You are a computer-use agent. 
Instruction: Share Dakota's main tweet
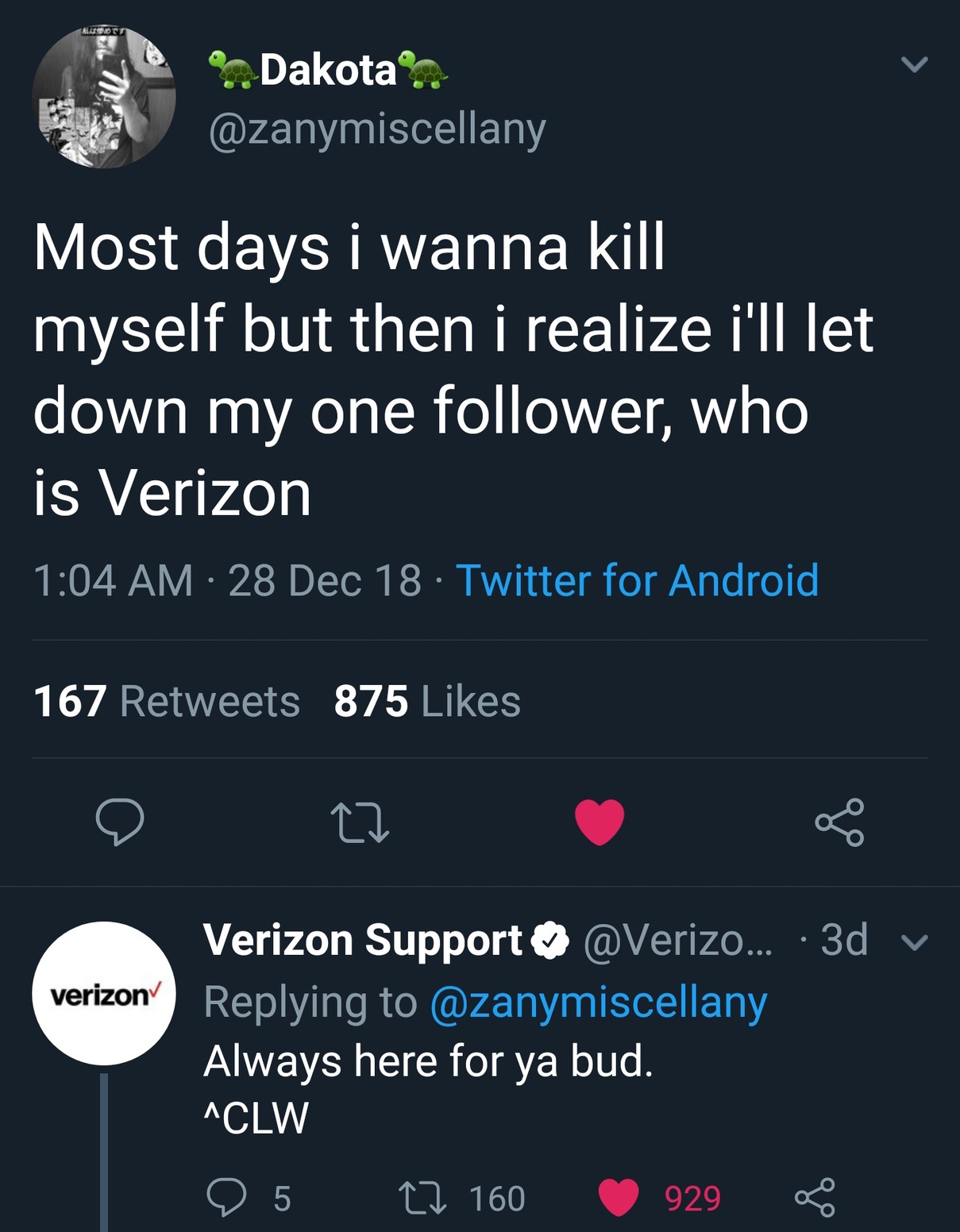click(839, 822)
